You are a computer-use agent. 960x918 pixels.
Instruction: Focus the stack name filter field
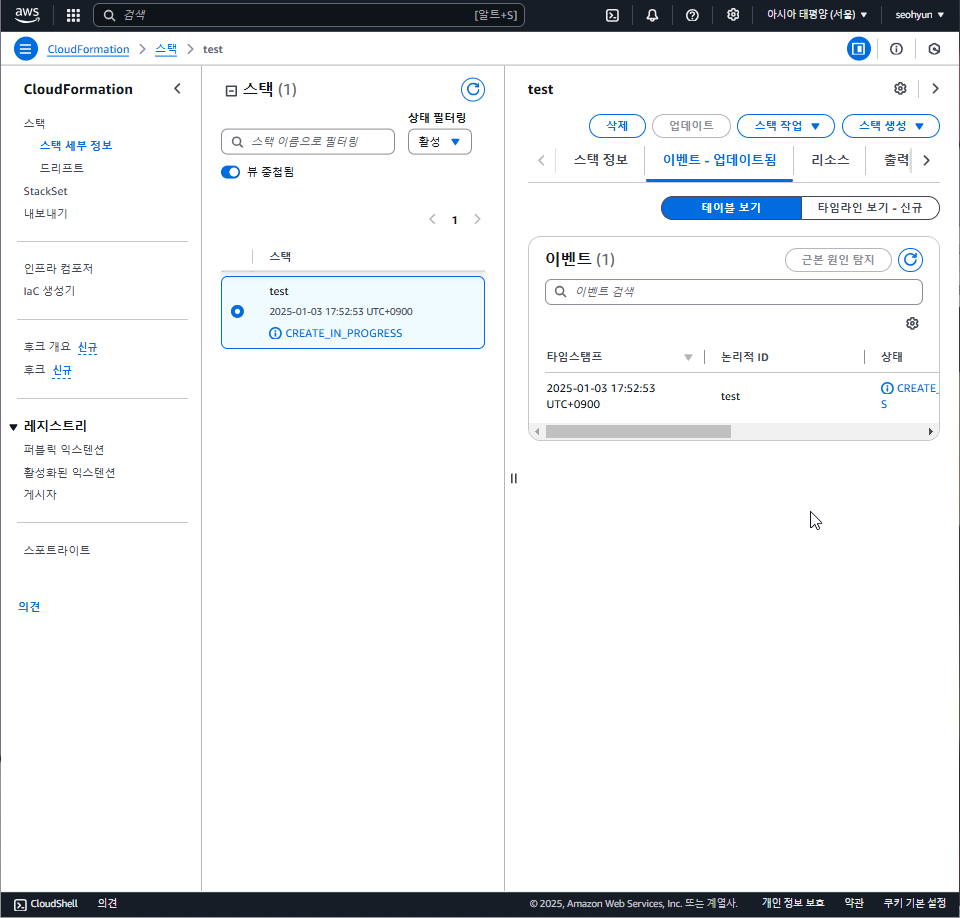[308, 141]
